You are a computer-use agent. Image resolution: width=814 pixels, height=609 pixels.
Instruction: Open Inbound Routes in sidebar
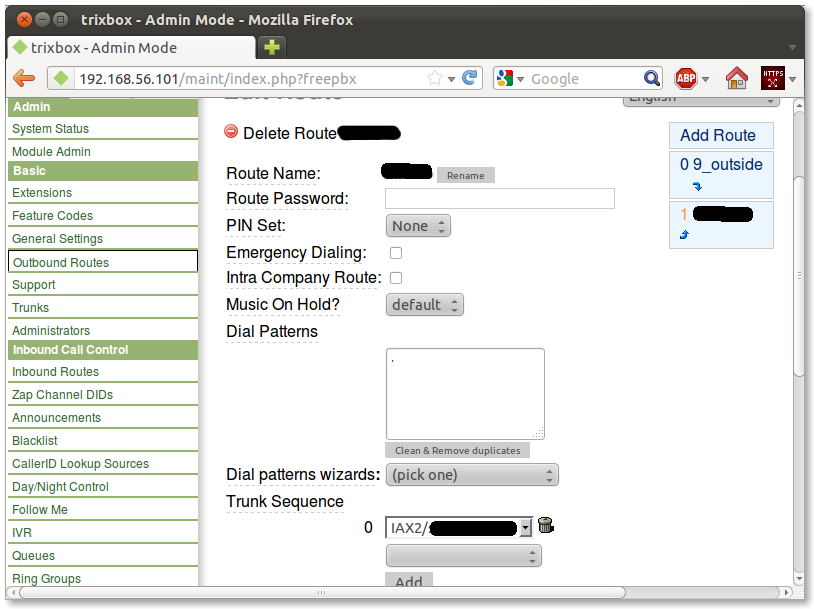tap(56, 372)
